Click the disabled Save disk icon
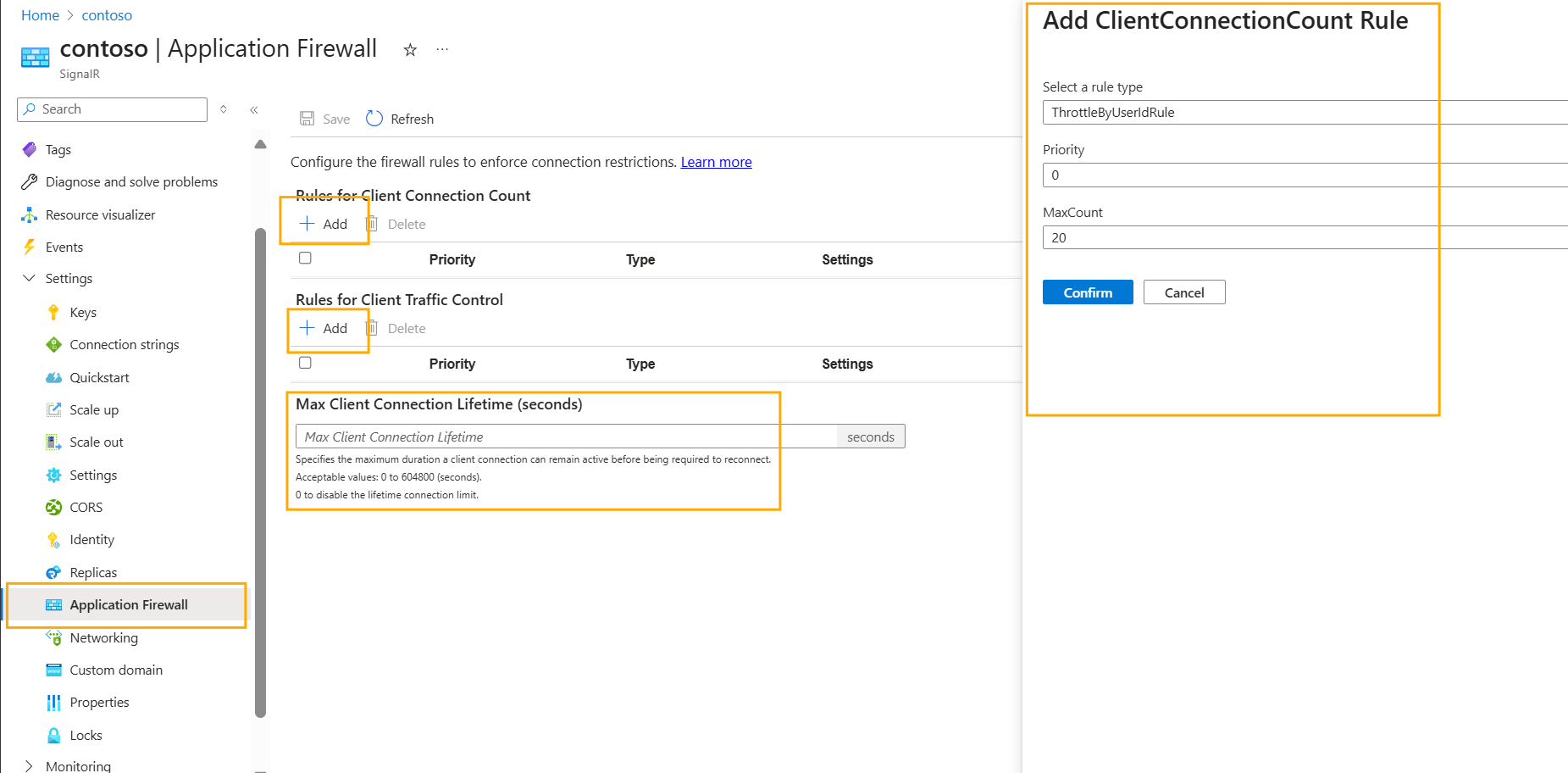1568x773 pixels. click(x=308, y=119)
